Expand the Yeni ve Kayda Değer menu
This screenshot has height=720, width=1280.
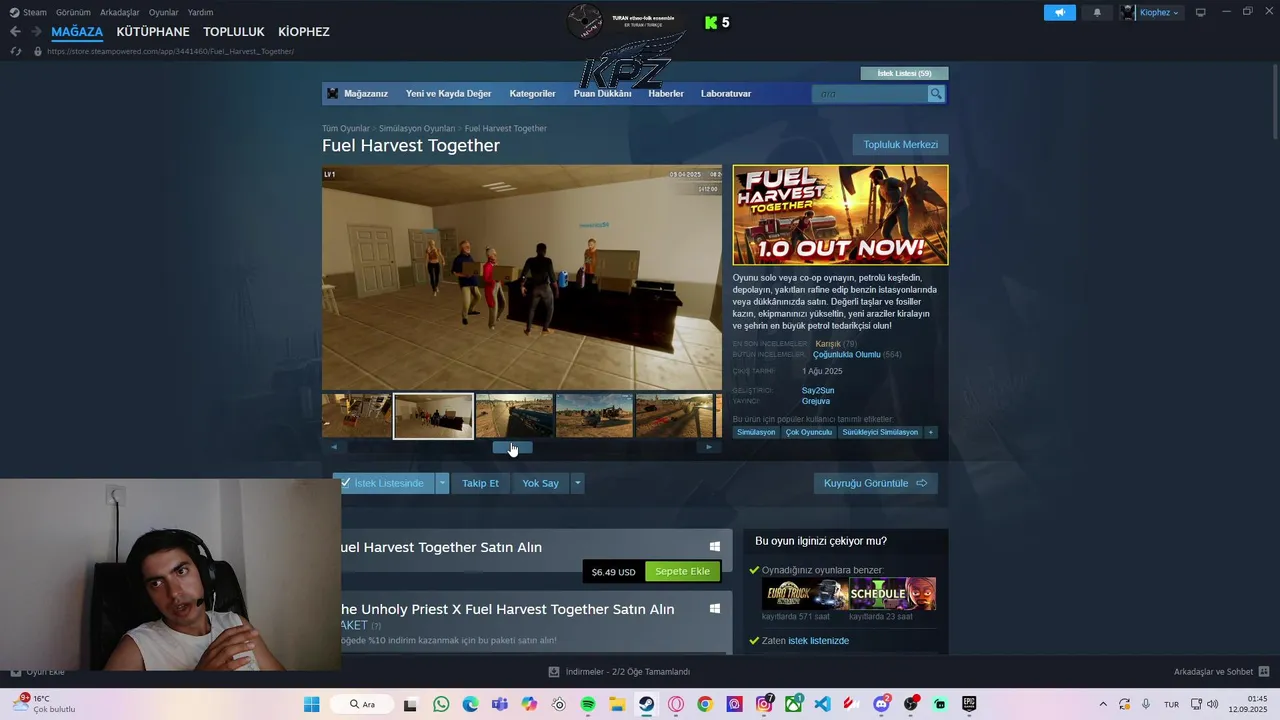pyautogui.click(x=448, y=94)
